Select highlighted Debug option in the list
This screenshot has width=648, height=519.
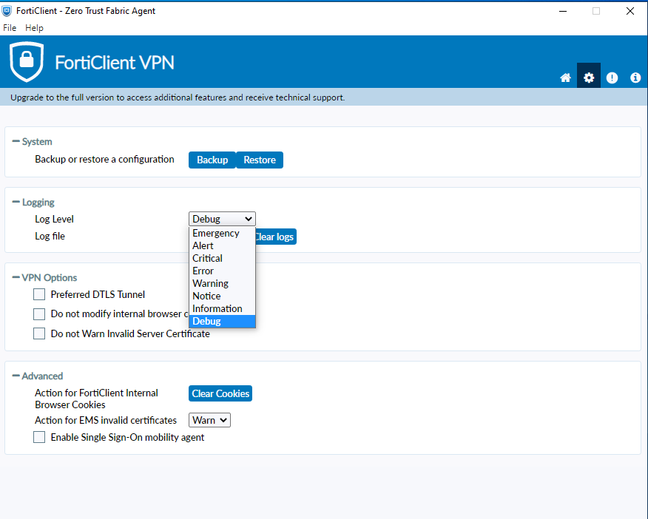pyautogui.click(x=222, y=321)
